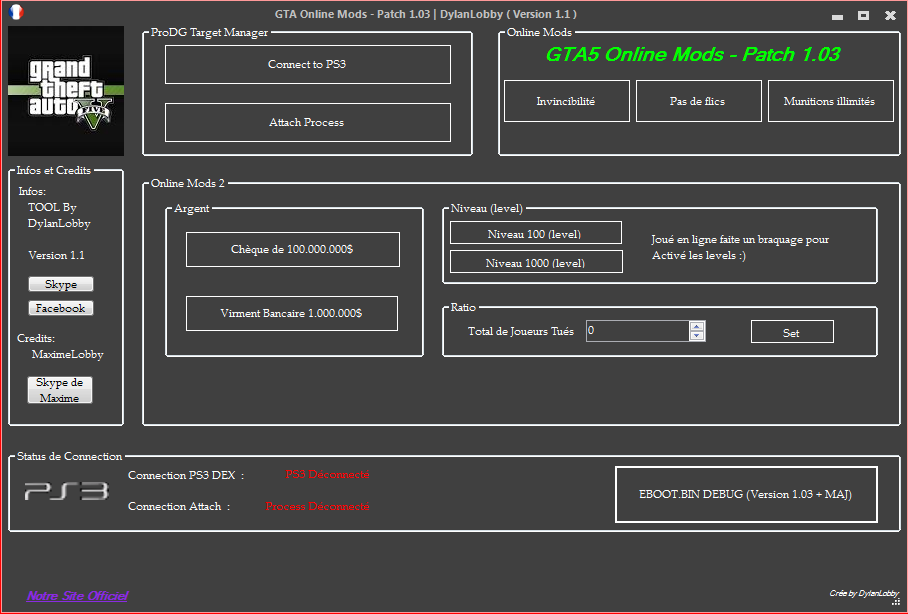Activate the Invincibilité mod
This screenshot has width=908, height=614.
click(x=566, y=101)
